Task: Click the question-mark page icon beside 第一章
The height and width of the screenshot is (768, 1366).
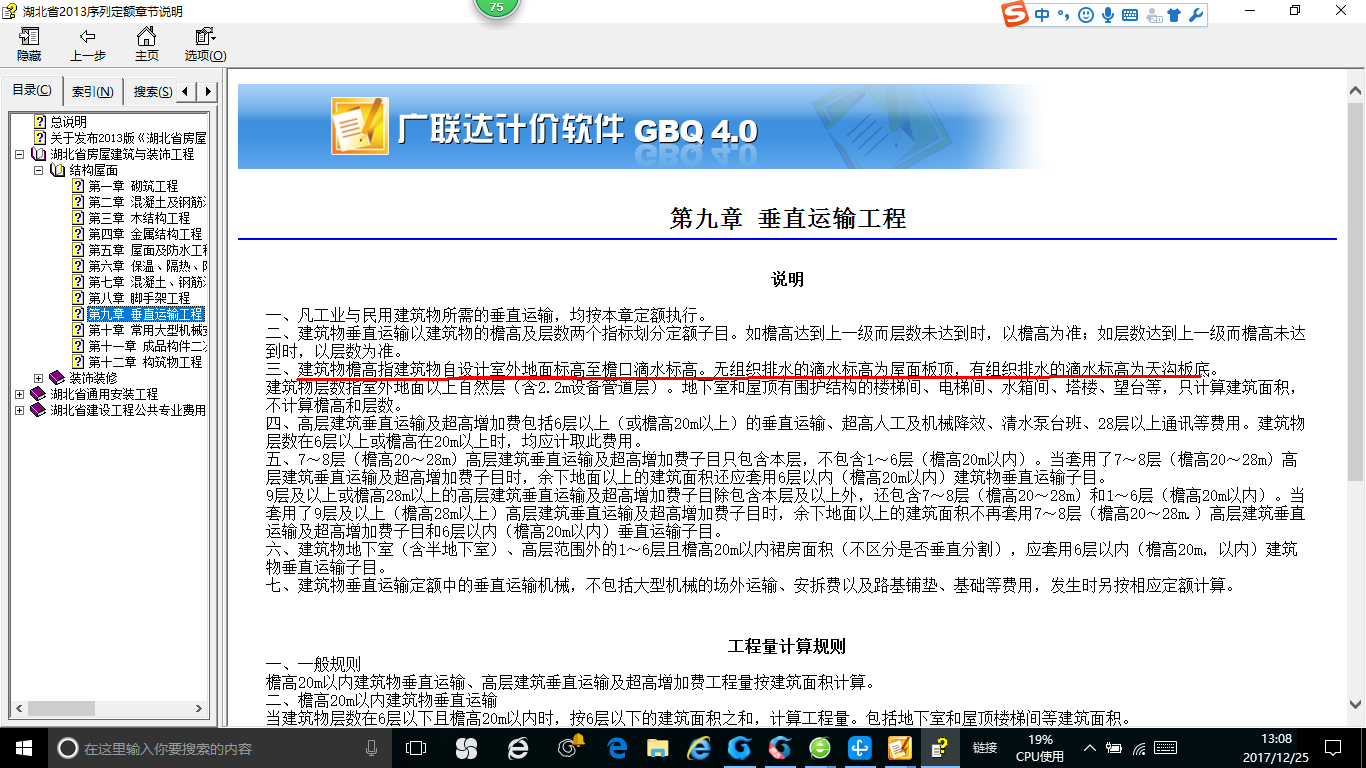Action: click(x=78, y=186)
